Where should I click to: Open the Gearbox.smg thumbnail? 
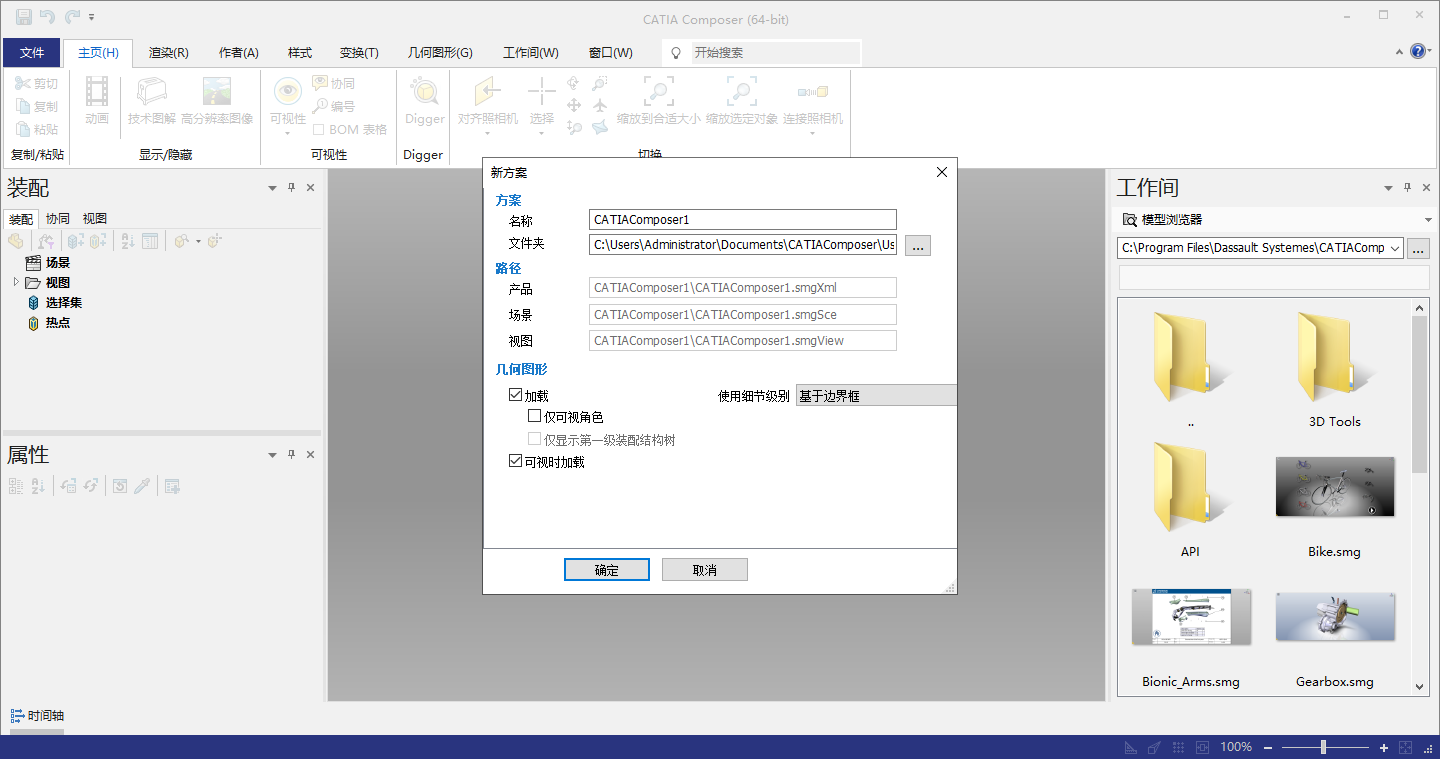(x=1334, y=617)
